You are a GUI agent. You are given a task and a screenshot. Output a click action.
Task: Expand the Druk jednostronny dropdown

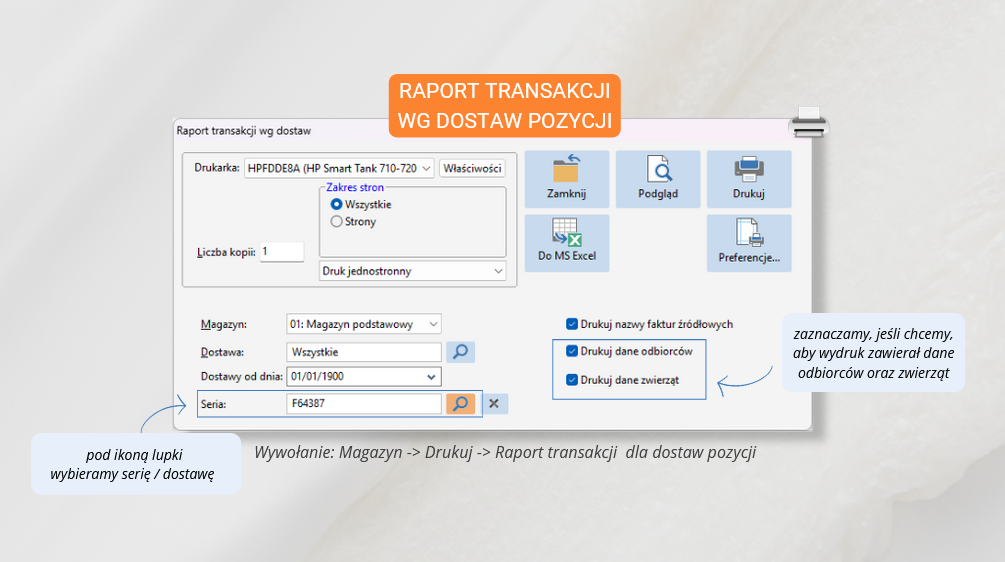[412, 271]
